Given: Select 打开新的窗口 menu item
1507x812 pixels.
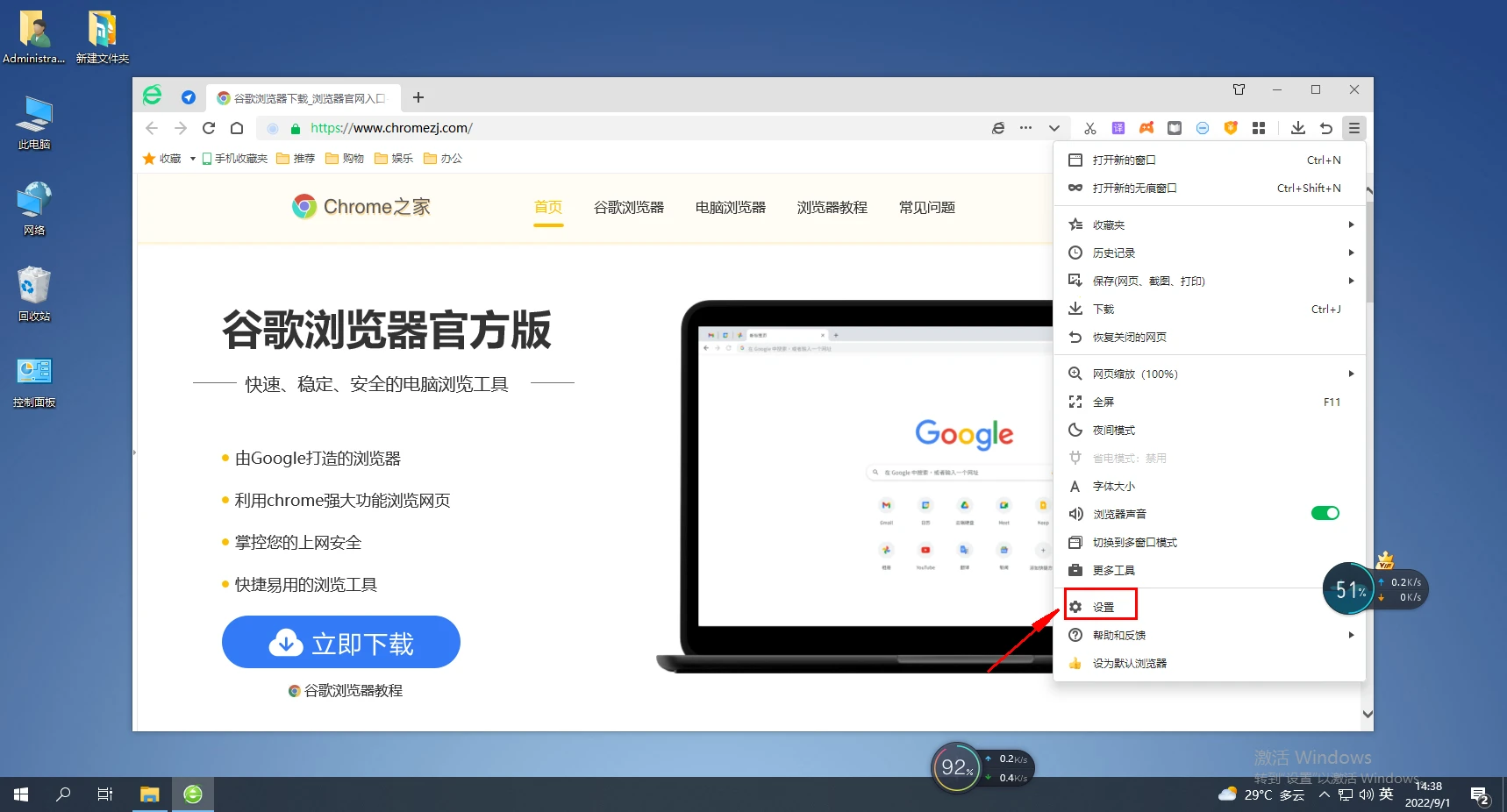Looking at the screenshot, I should pyautogui.click(x=1210, y=160).
